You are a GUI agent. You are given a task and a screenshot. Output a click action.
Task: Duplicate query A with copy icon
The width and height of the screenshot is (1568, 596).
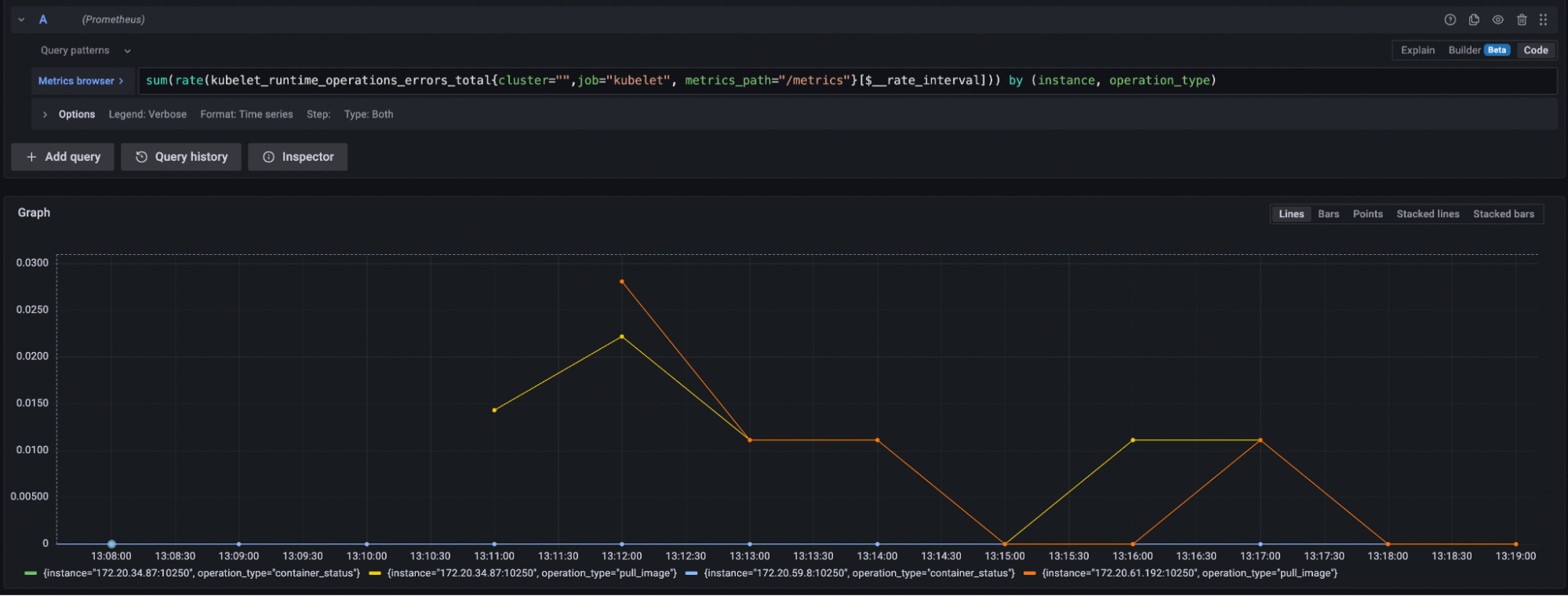pos(1474,20)
